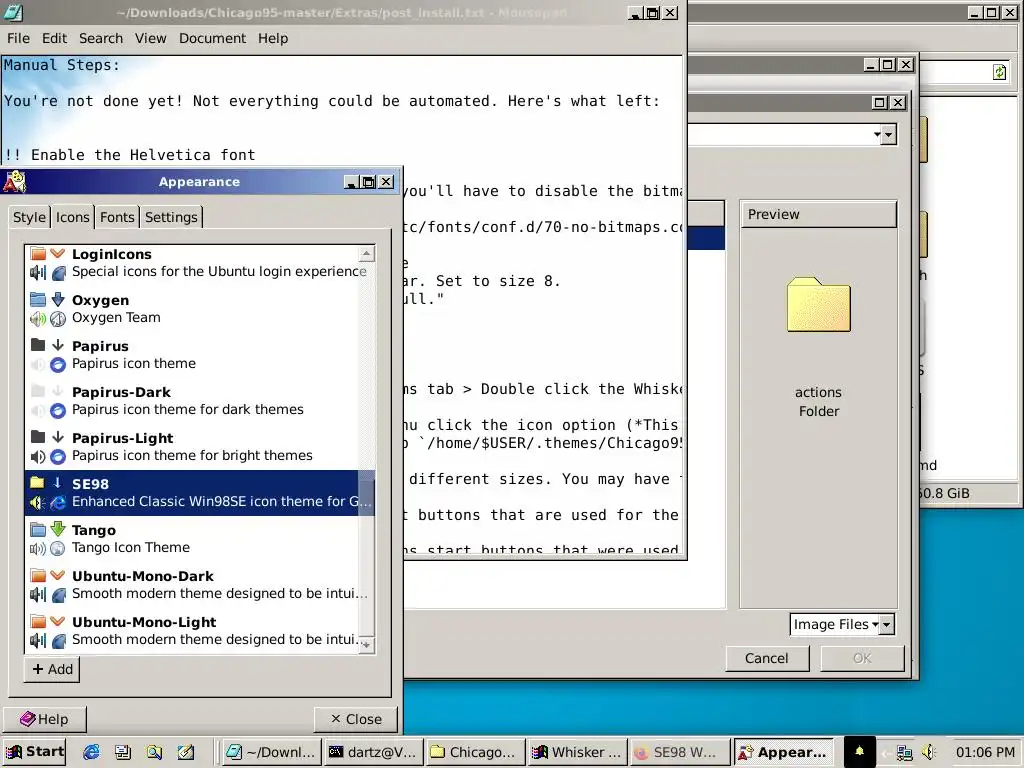Select the Ubuntu-Mono-Dark icon theme
The height and width of the screenshot is (768, 1024).
tap(199, 584)
